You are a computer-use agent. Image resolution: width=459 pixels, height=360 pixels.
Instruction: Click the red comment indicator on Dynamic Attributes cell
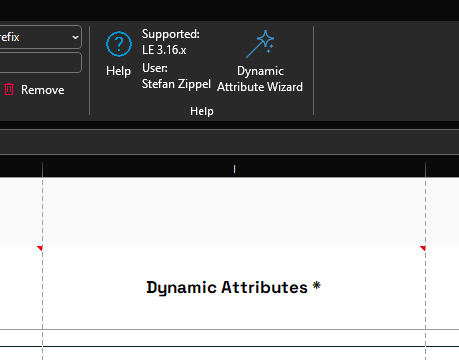tap(423, 248)
